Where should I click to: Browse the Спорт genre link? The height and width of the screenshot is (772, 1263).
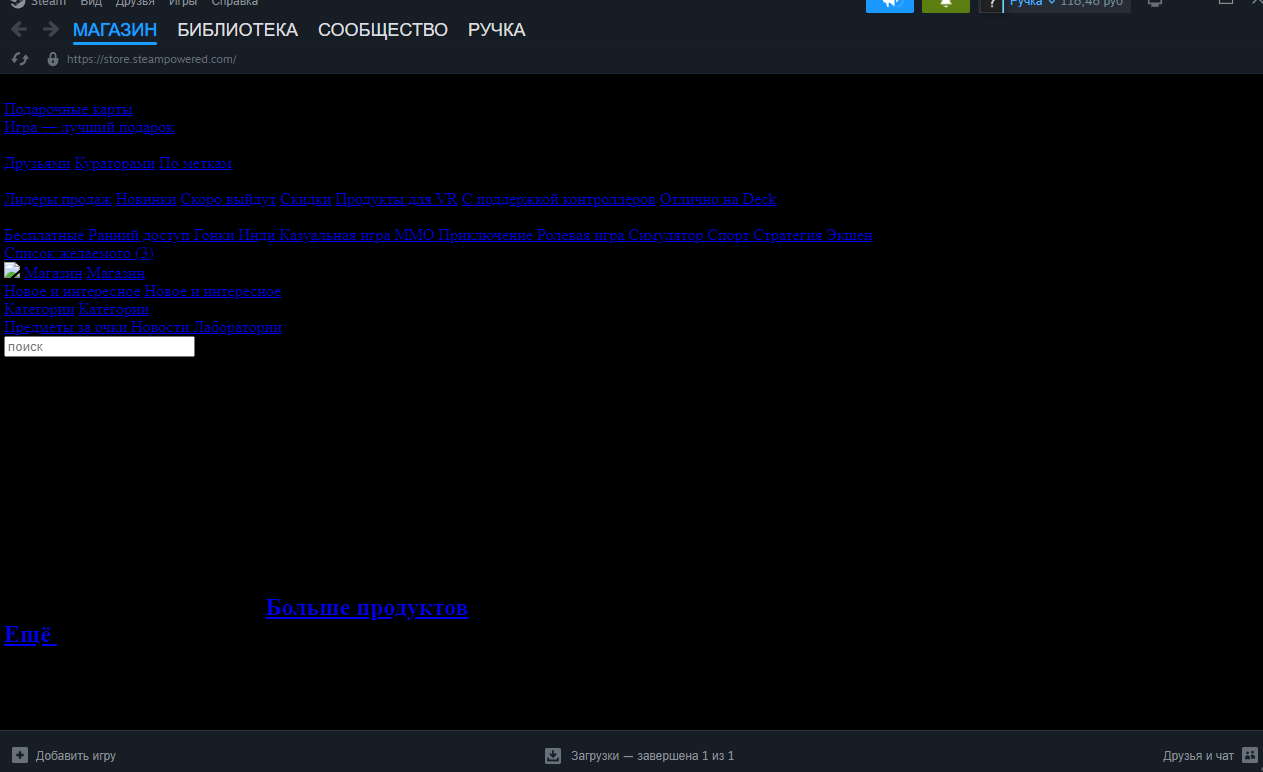click(x=728, y=235)
